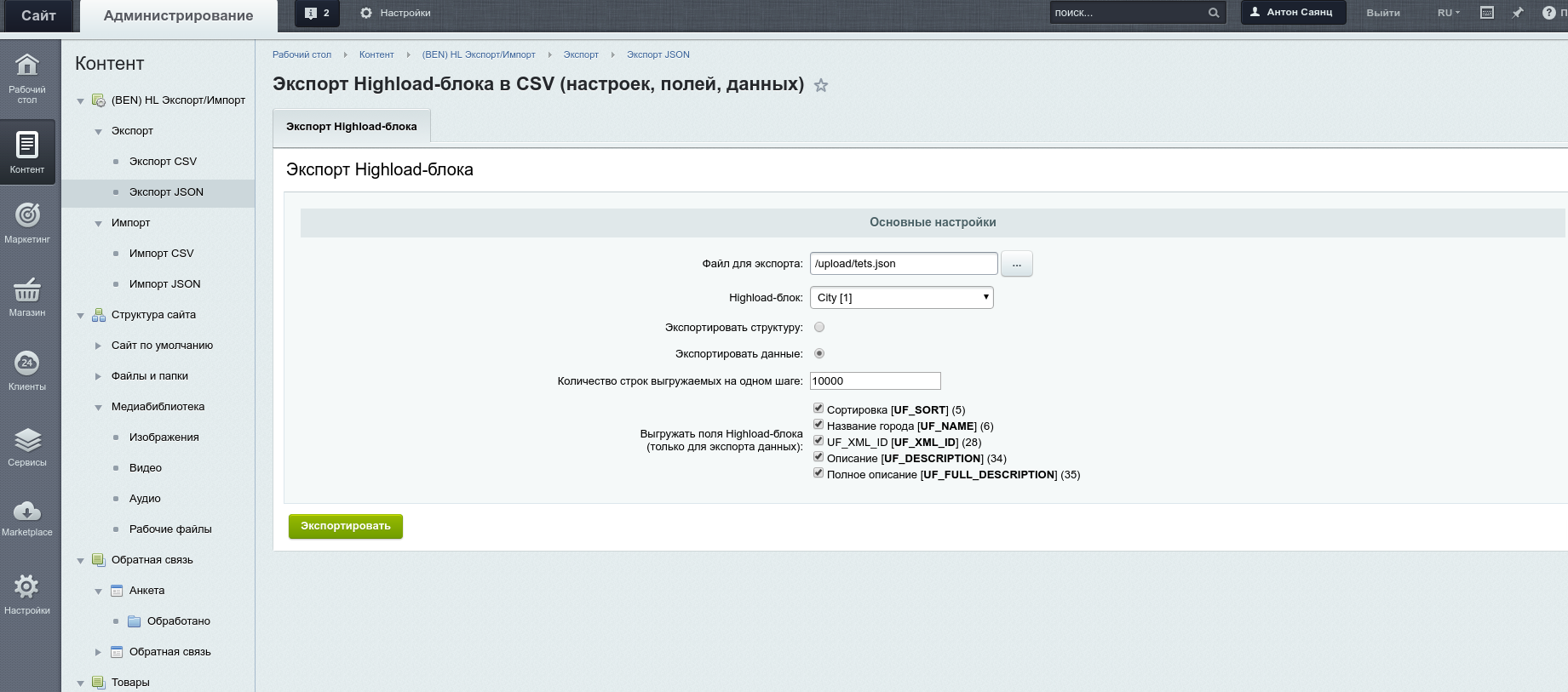Follow the Контент breadcrumb link
This screenshot has width=1568, height=692.
click(376, 54)
